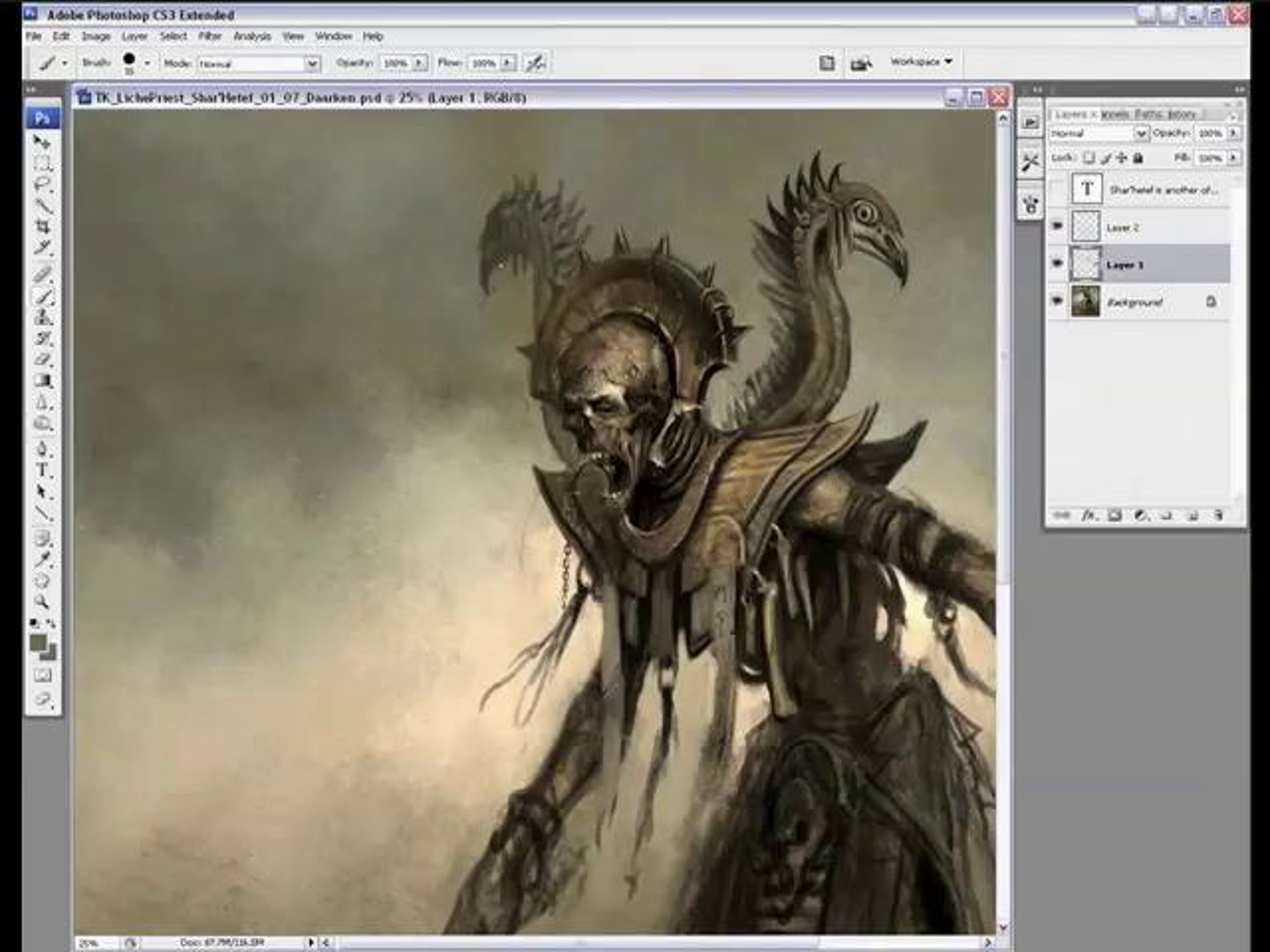The width and height of the screenshot is (1270, 952).
Task: Select the Move tool
Action: [x=42, y=142]
